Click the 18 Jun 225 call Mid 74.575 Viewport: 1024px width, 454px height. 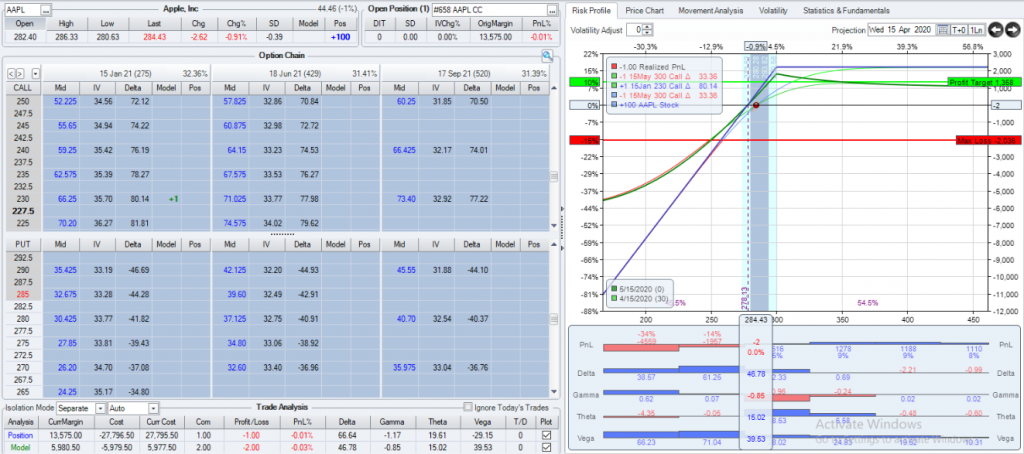coord(233,222)
